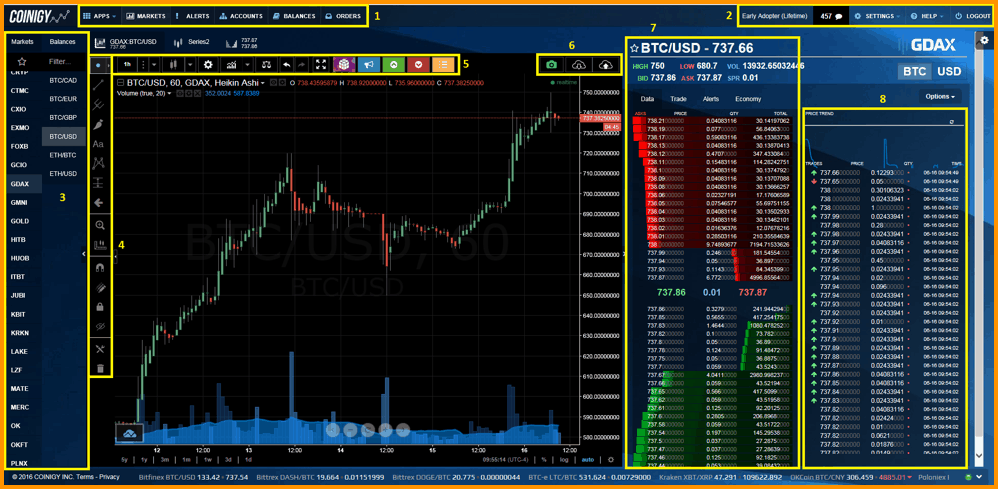Click the compare scales icon
This screenshot has width=998, height=489.
(x=267, y=64)
